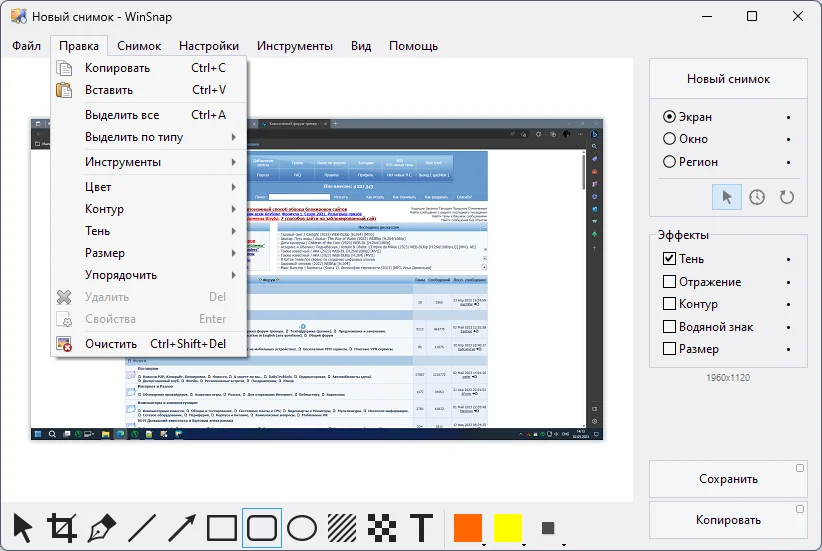822x551 pixels.
Task: Toggle the small checkbox on the side-panel Копировать button
Action: (x=800, y=509)
